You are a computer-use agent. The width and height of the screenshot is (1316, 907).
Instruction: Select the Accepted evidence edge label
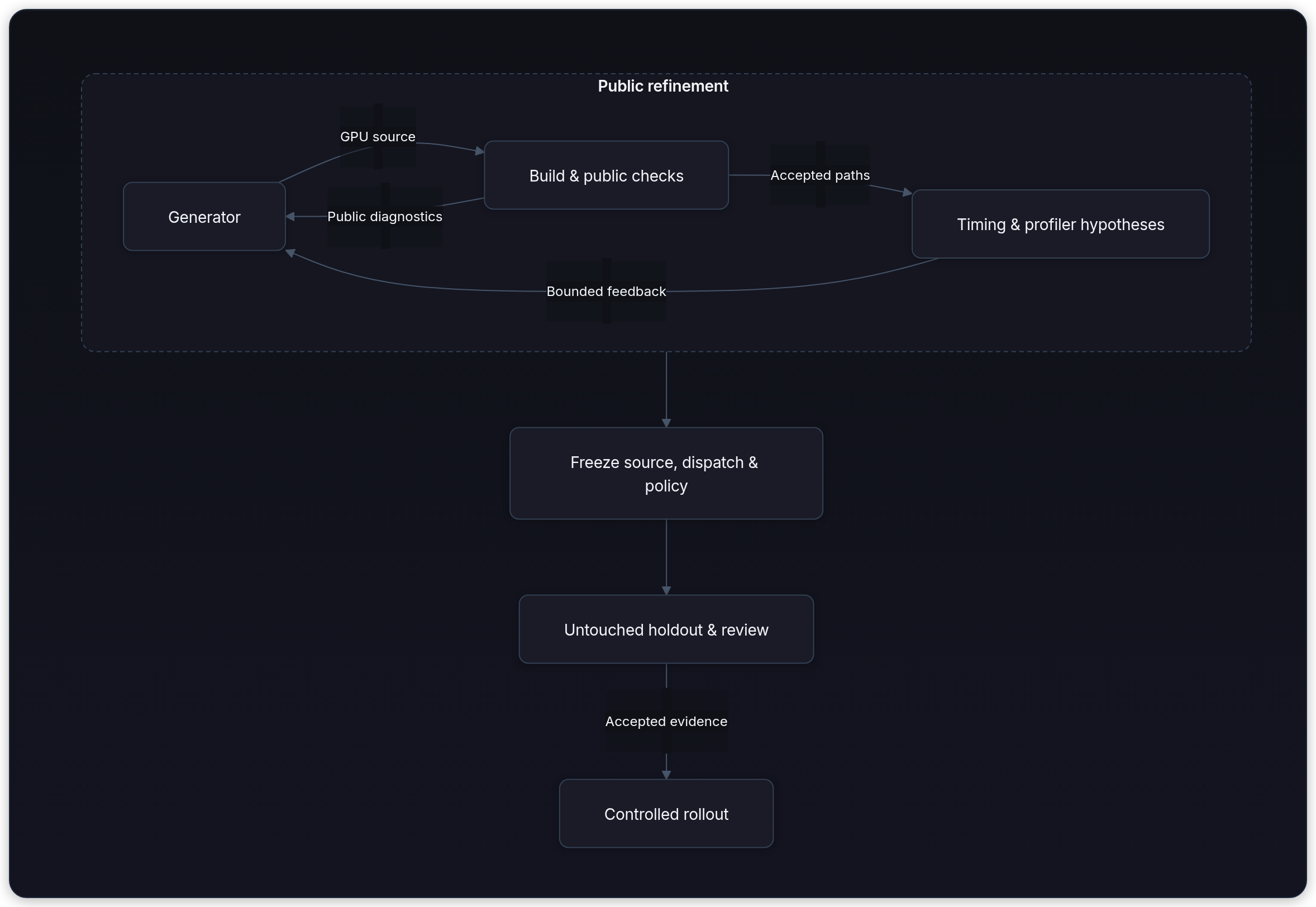coord(666,721)
